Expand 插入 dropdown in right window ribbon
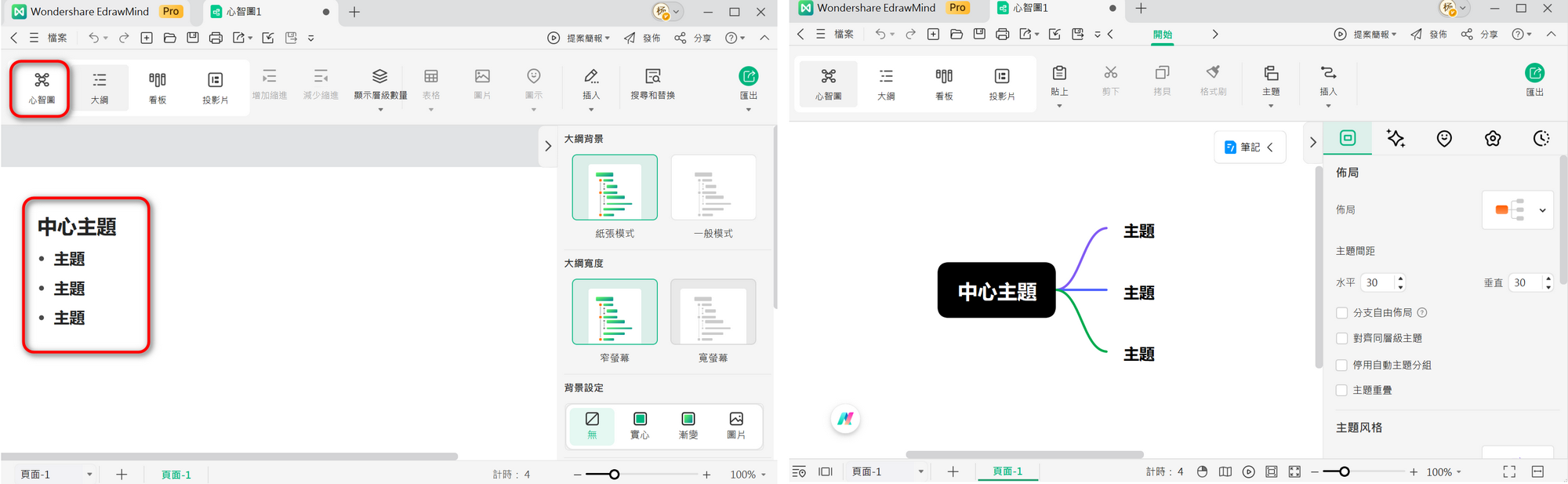Image resolution: width=1568 pixels, height=484 pixels. pyautogui.click(x=1328, y=106)
